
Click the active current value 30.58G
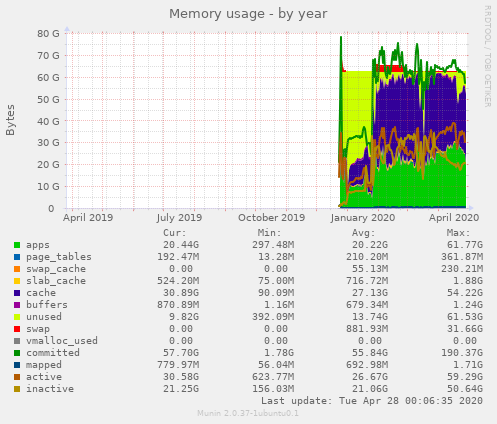point(181,377)
